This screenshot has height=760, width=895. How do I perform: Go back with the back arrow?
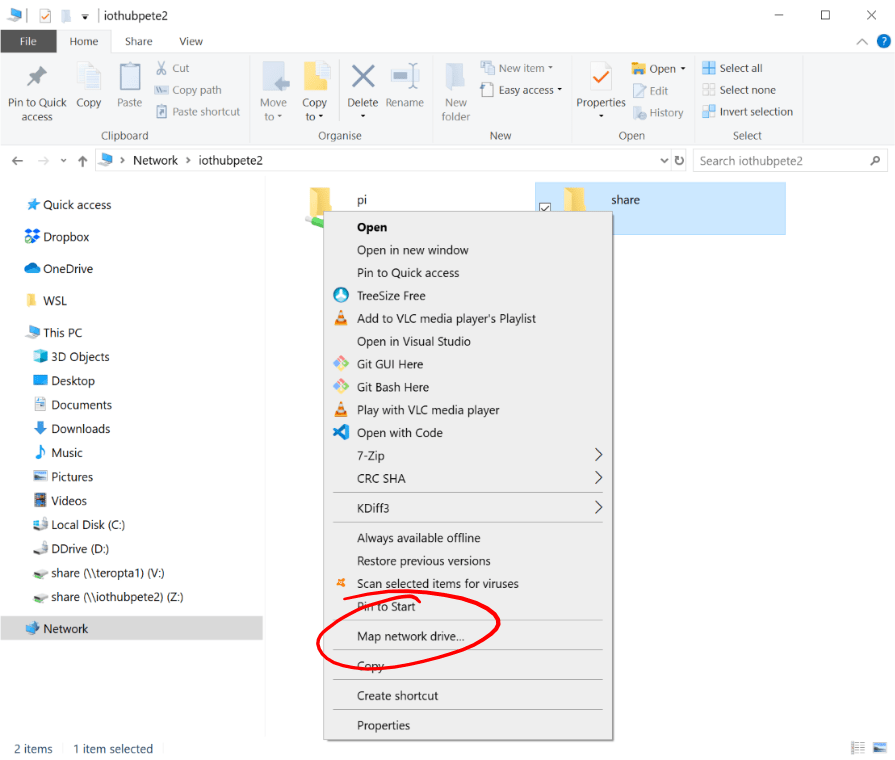[18, 161]
